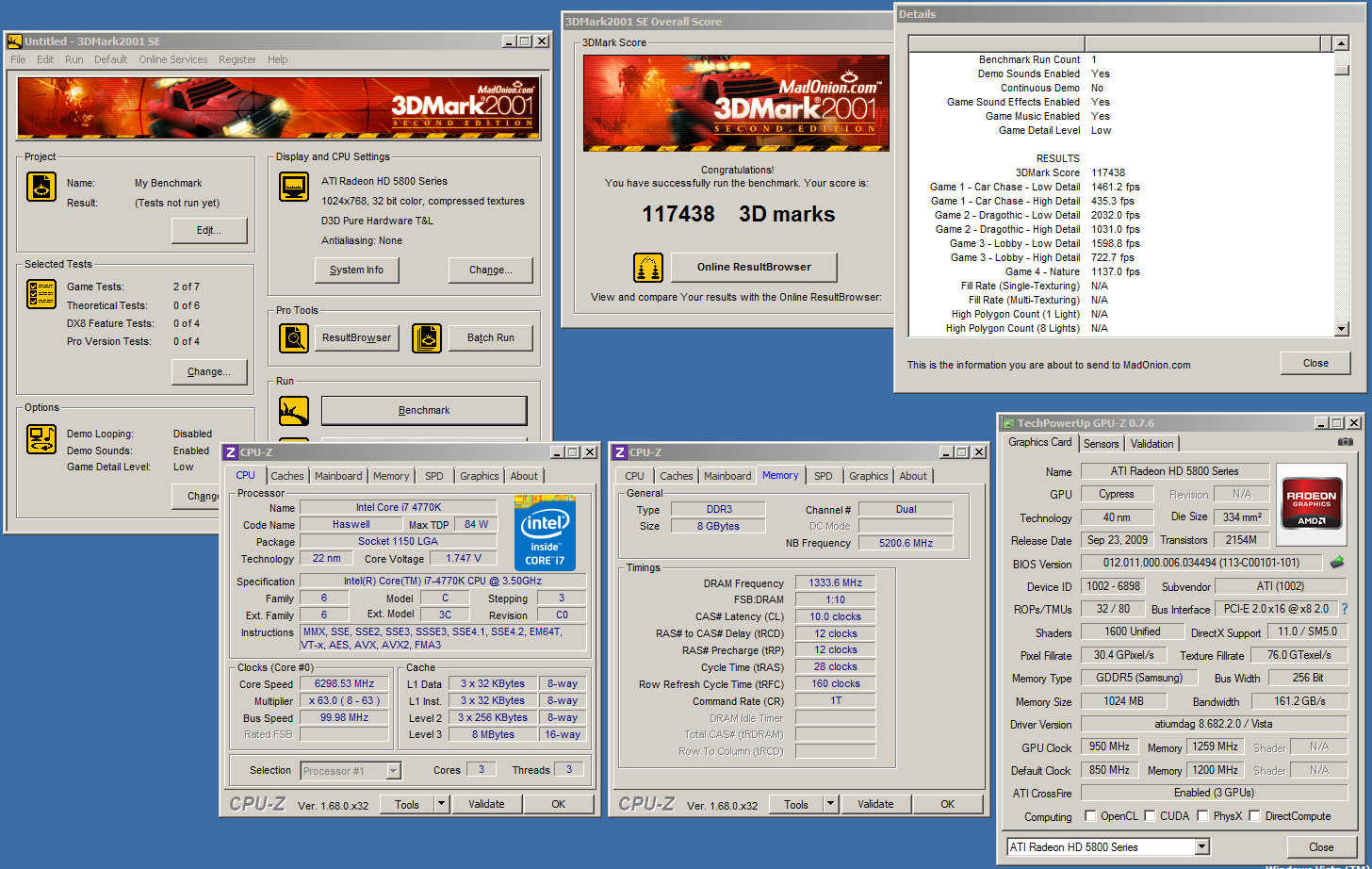Enable the OpenCL checkbox in GPU-Z
The image size is (1372, 869).
pos(1090,816)
